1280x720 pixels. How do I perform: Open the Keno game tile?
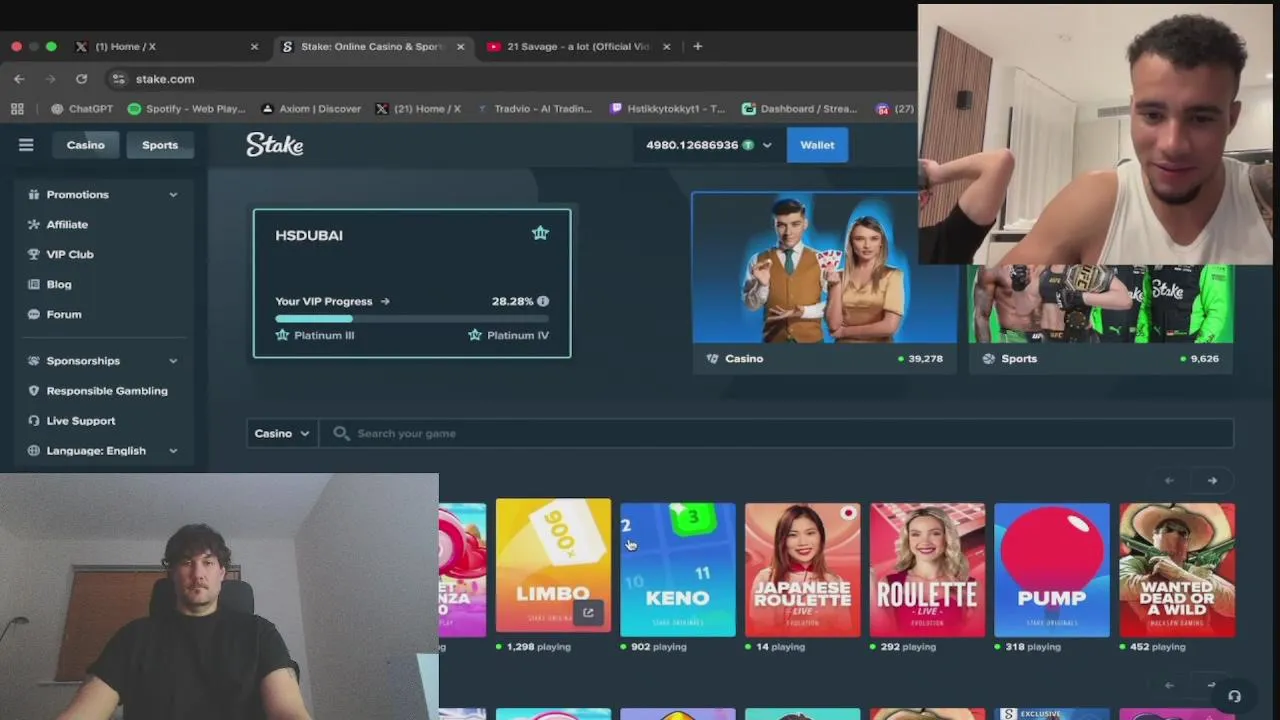(678, 570)
